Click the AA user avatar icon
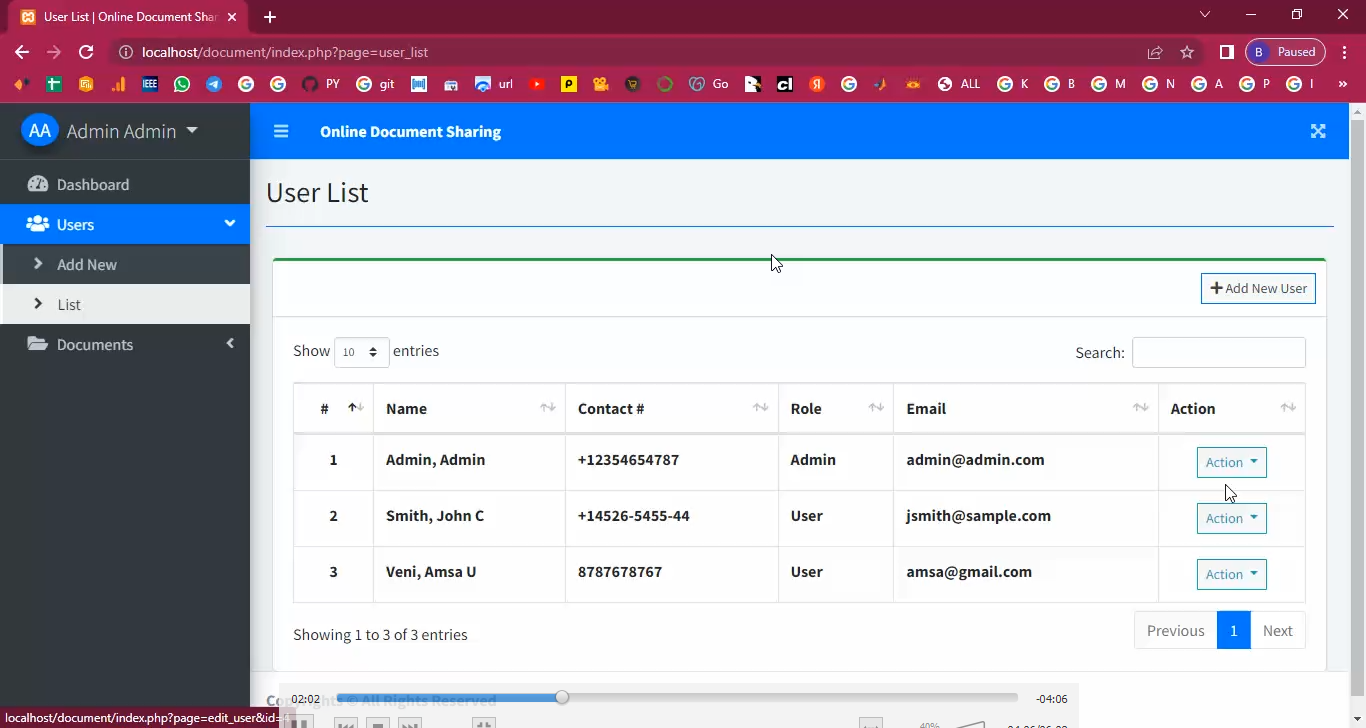This screenshot has width=1366, height=728. [40, 131]
